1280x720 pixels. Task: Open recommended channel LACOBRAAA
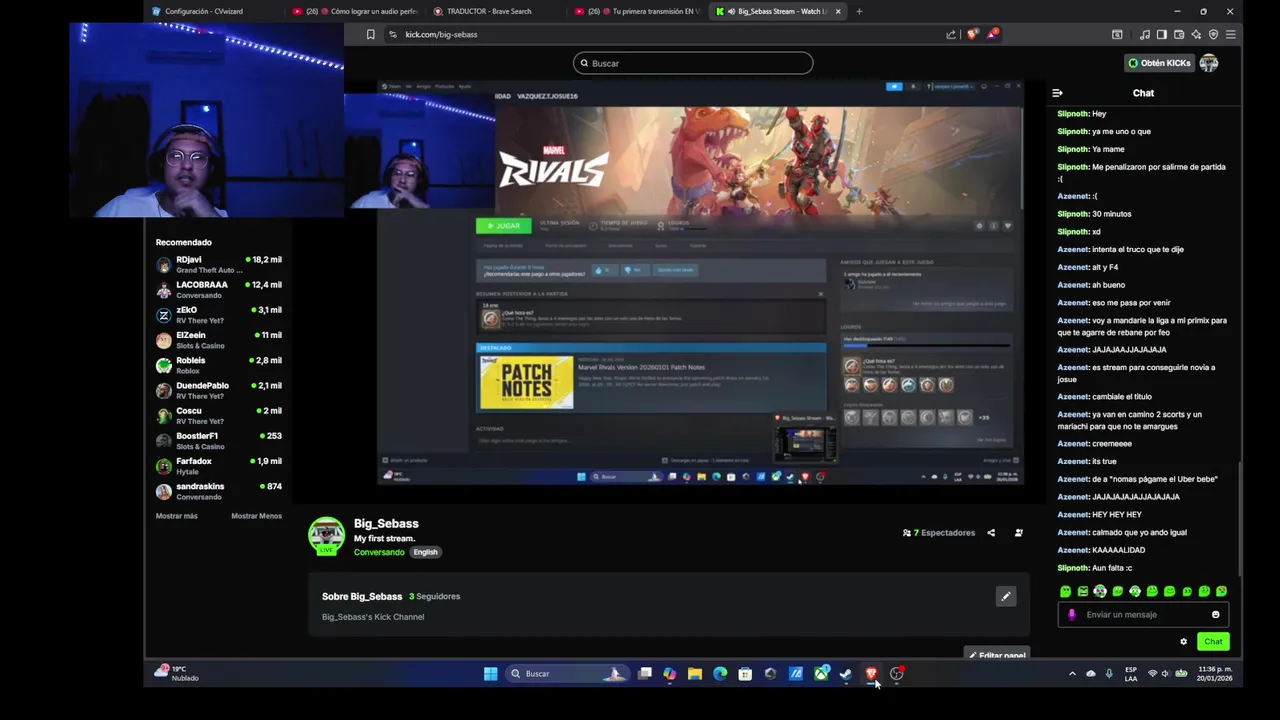218,290
